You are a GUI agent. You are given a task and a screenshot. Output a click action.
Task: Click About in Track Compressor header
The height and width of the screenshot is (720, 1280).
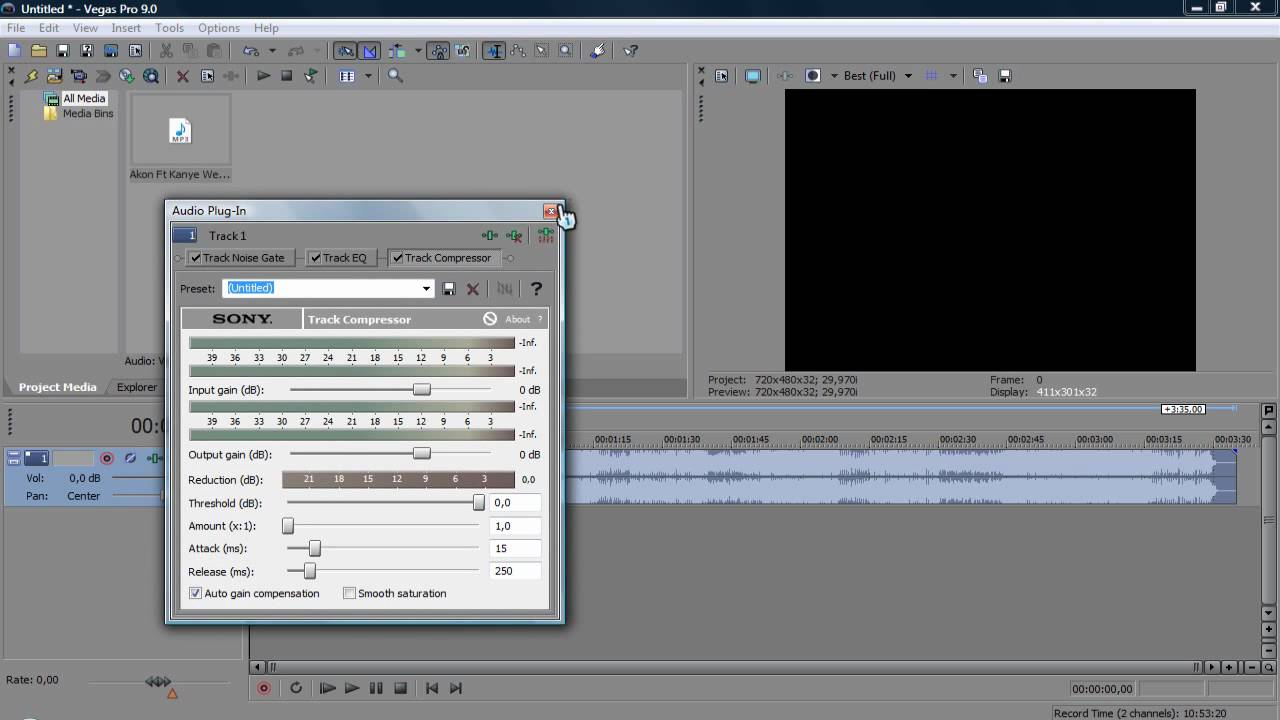518,319
